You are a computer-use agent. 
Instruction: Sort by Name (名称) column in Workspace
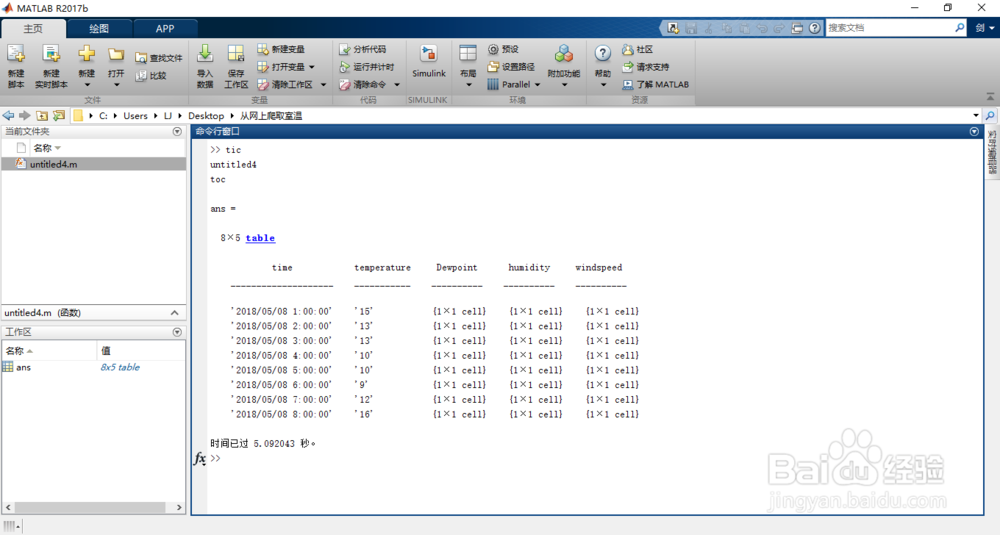(x=49, y=351)
